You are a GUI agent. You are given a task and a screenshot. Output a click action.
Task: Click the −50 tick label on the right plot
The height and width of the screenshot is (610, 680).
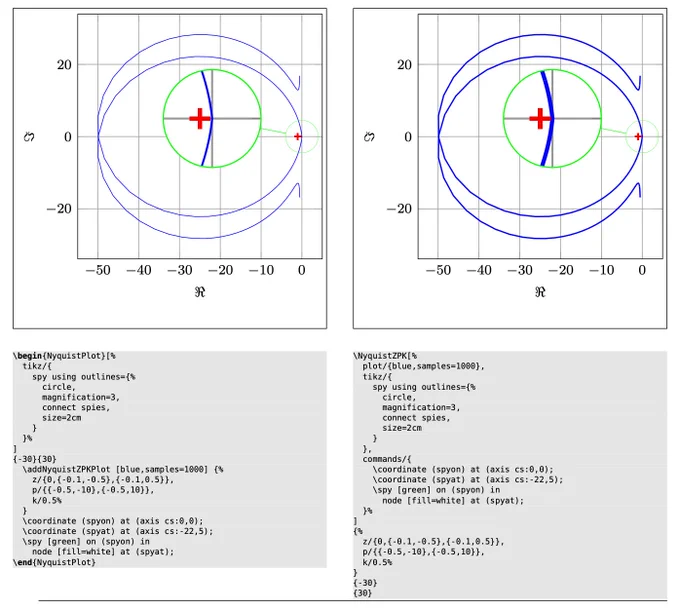click(x=438, y=271)
